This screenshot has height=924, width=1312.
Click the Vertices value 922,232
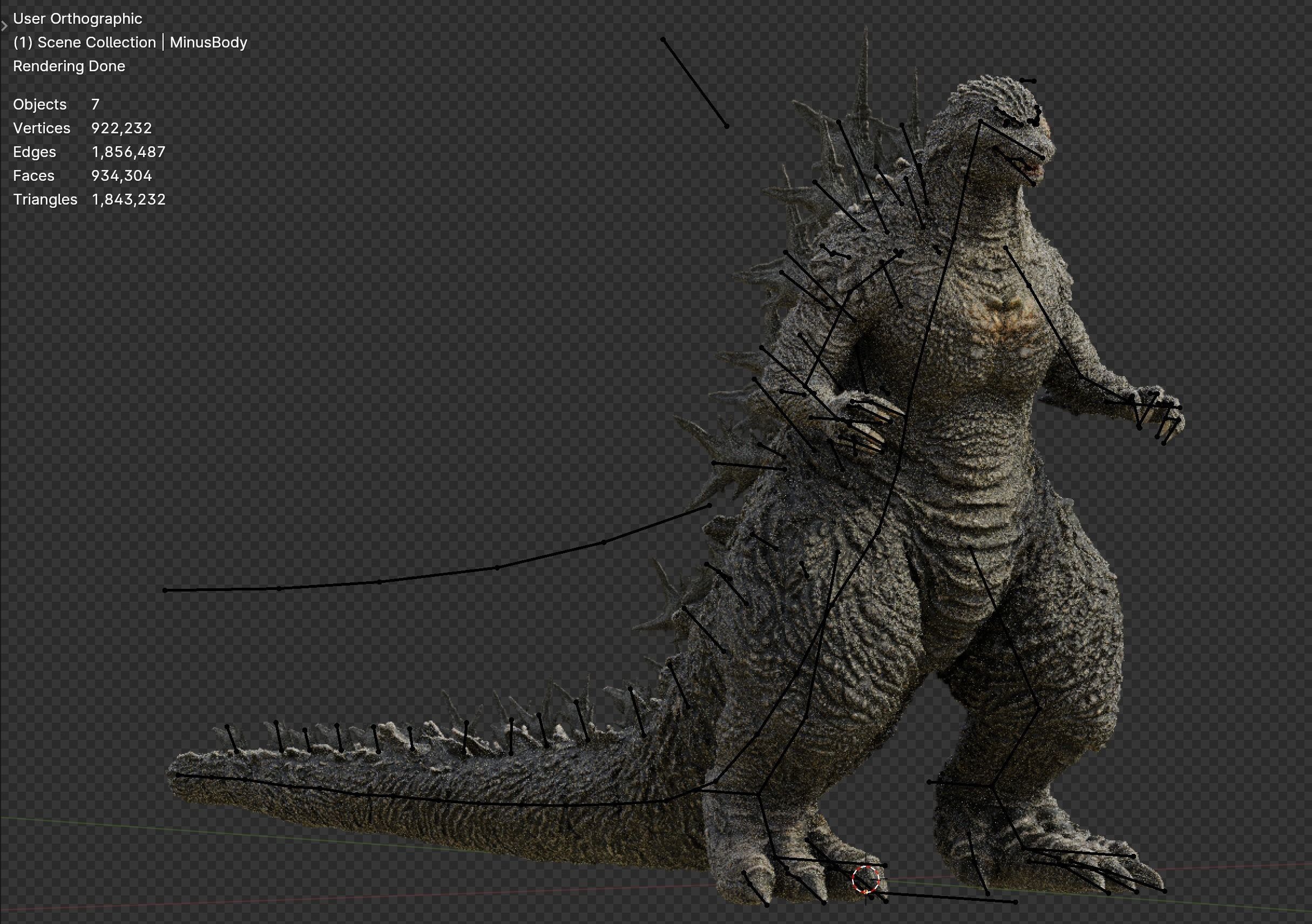[121, 128]
